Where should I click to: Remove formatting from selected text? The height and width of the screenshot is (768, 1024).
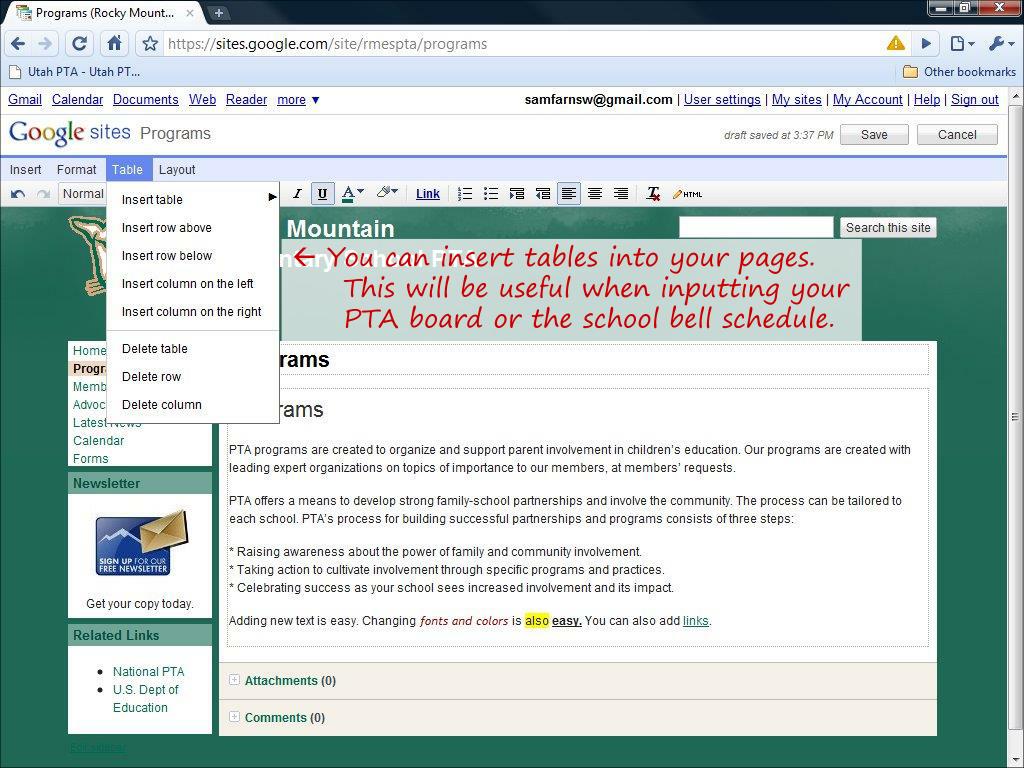(653, 193)
